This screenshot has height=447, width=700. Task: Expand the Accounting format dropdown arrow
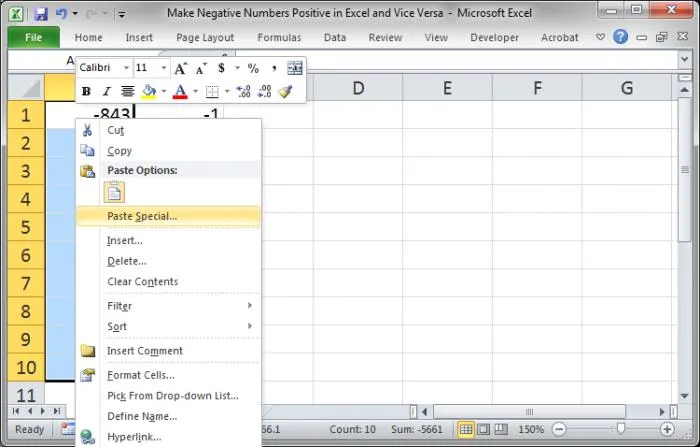click(x=238, y=68)
